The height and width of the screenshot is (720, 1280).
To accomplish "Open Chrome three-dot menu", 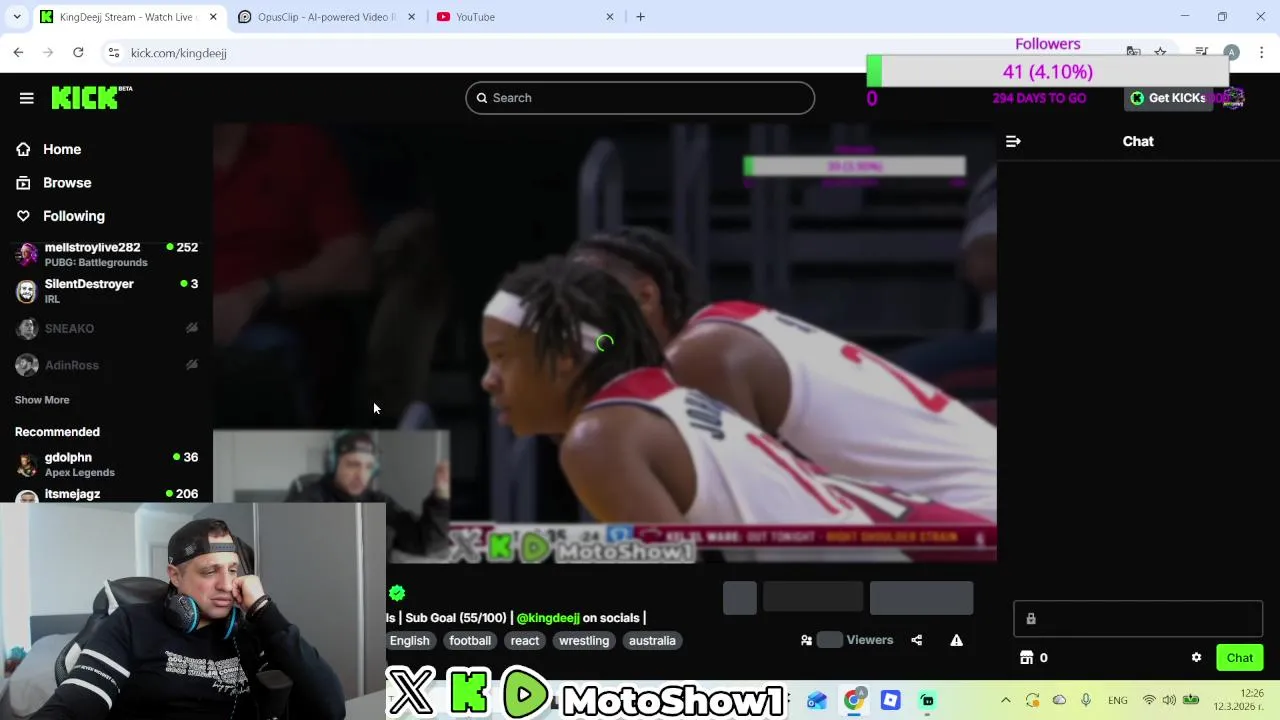I will pyautogui.click(x=1262, y=52).
